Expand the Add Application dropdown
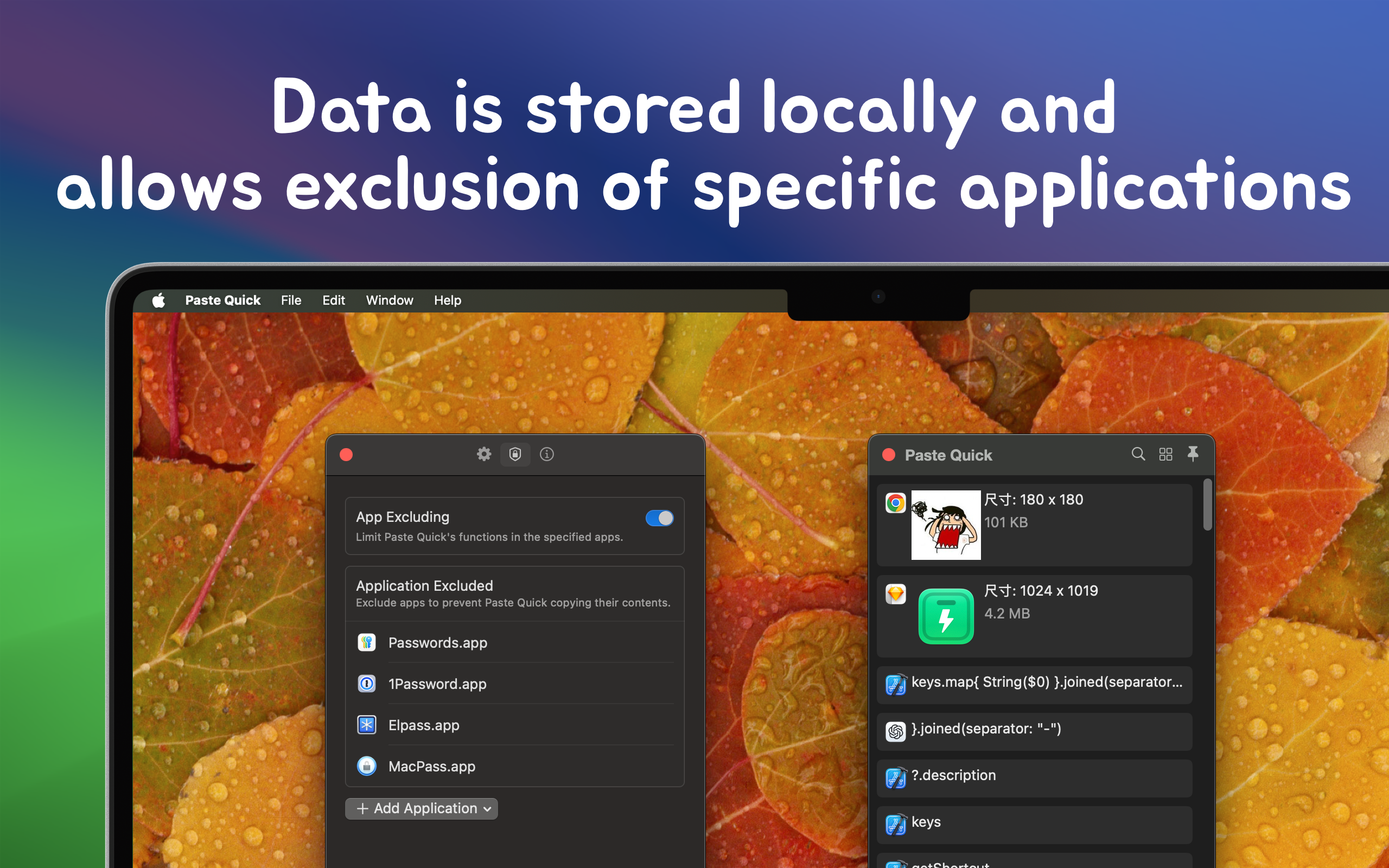 click(x=421, y=808)
